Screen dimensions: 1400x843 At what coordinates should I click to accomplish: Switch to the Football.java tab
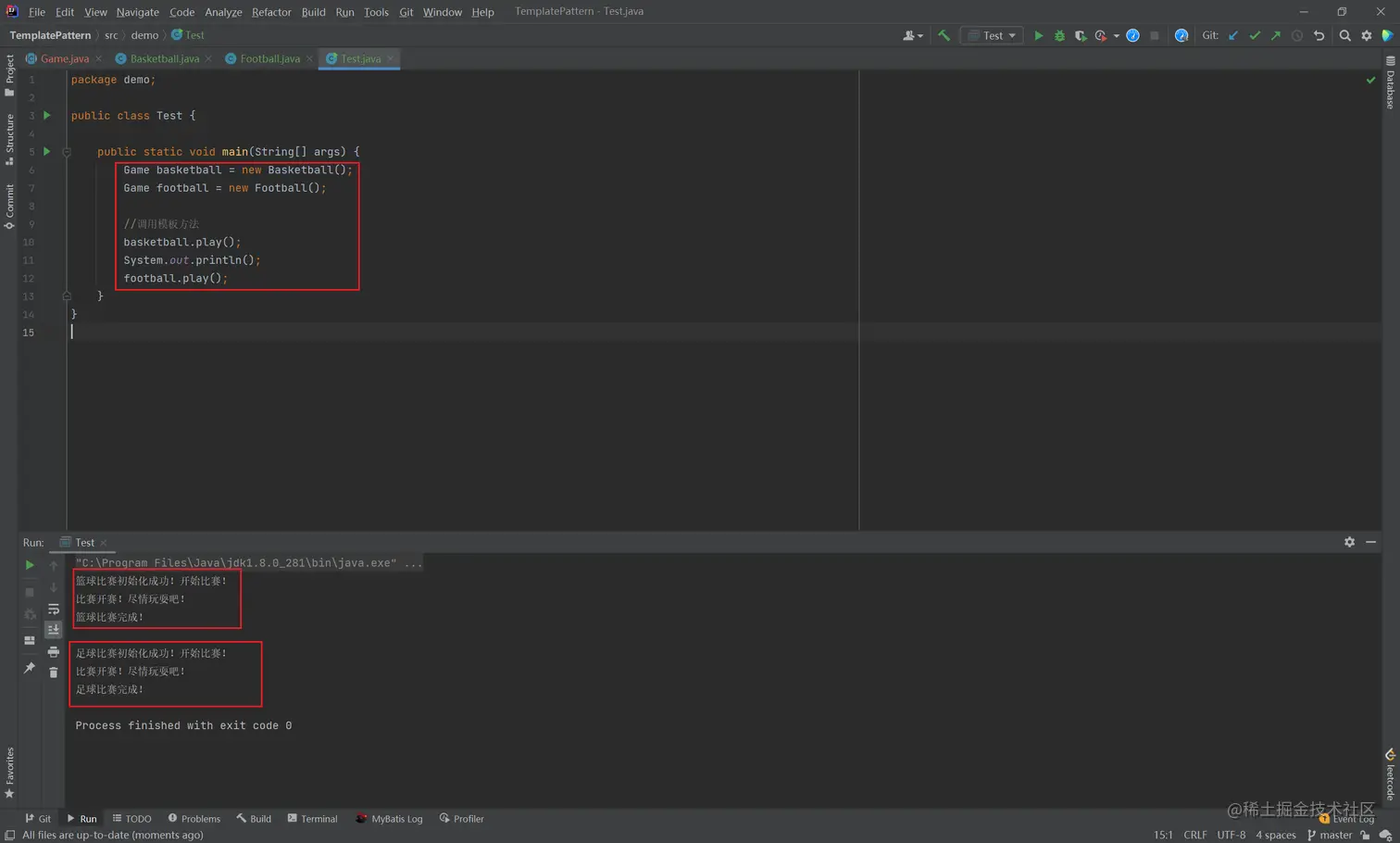269,58
